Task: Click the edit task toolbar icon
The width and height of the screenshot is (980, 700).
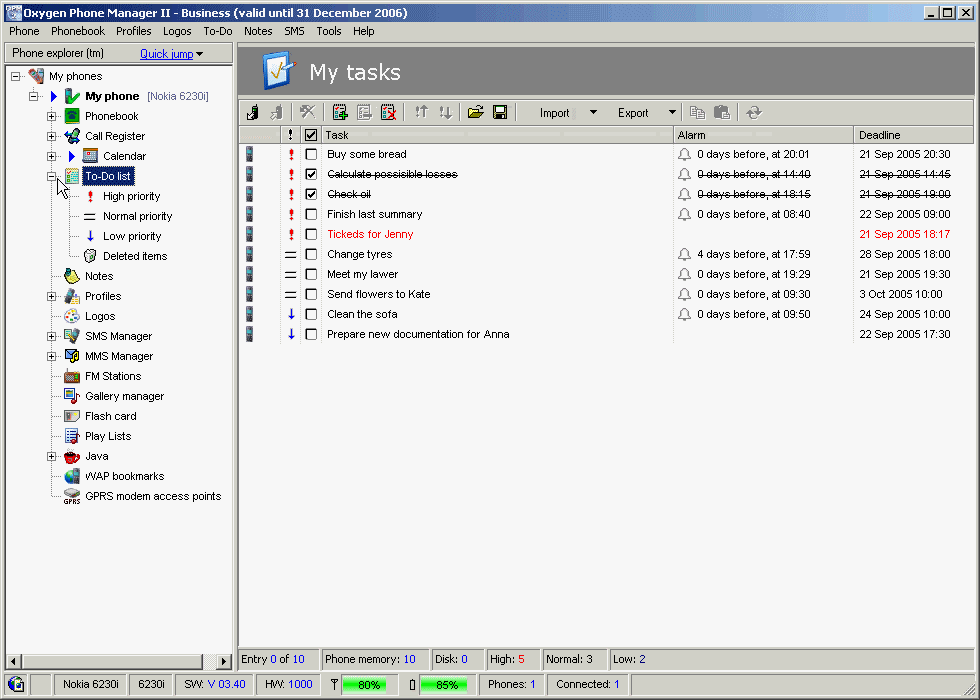Action: [x=364, y=112]
